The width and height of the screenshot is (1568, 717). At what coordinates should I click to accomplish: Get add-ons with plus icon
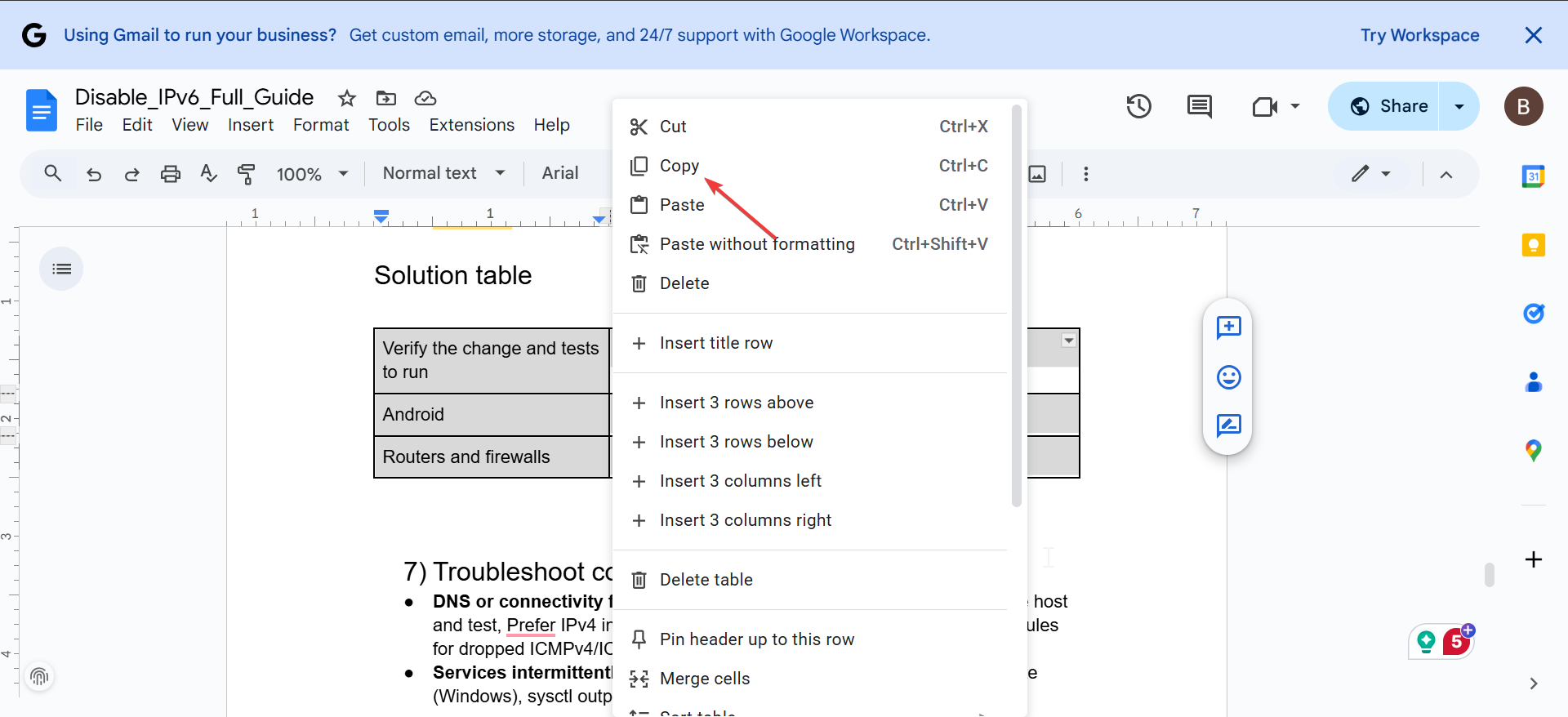pyautogui.click(x=1533, y=559)
